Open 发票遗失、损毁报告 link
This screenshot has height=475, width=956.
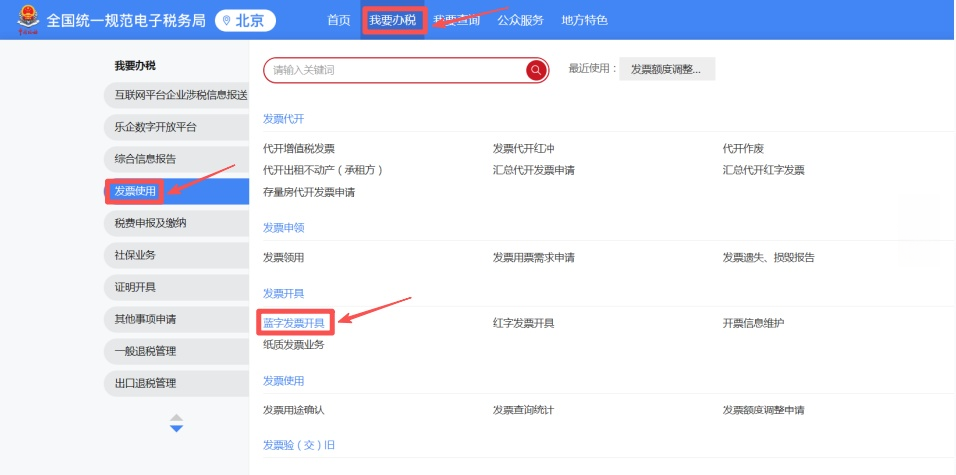768,257
